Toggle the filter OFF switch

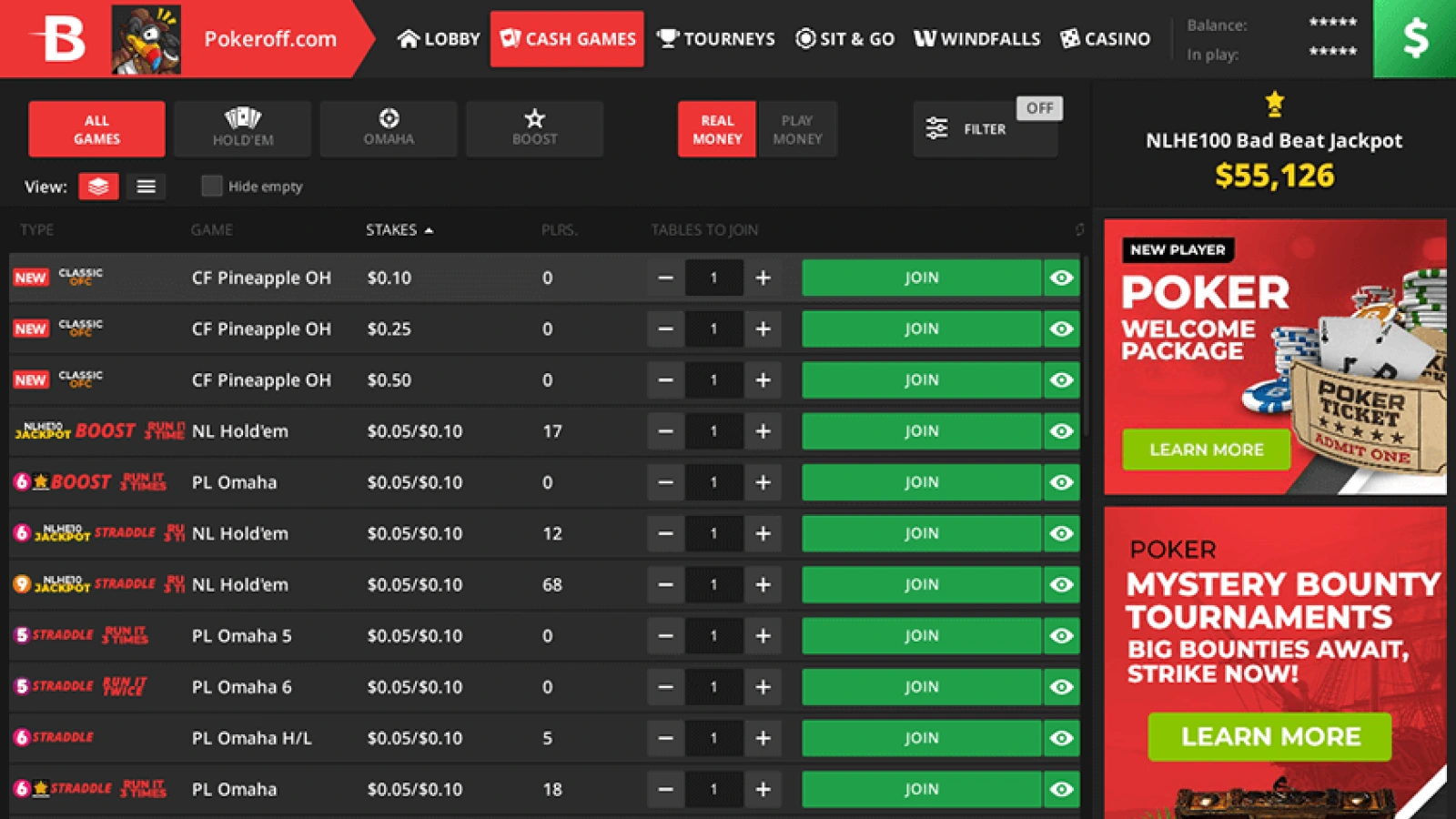point(1039,108)
